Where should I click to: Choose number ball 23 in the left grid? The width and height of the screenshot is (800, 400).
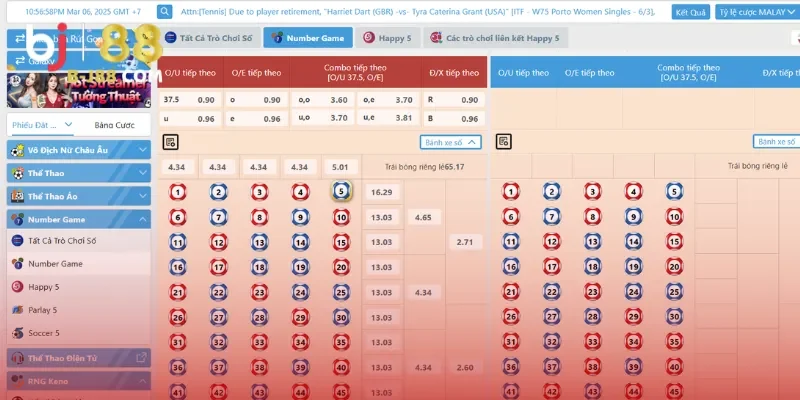point(259,292)
